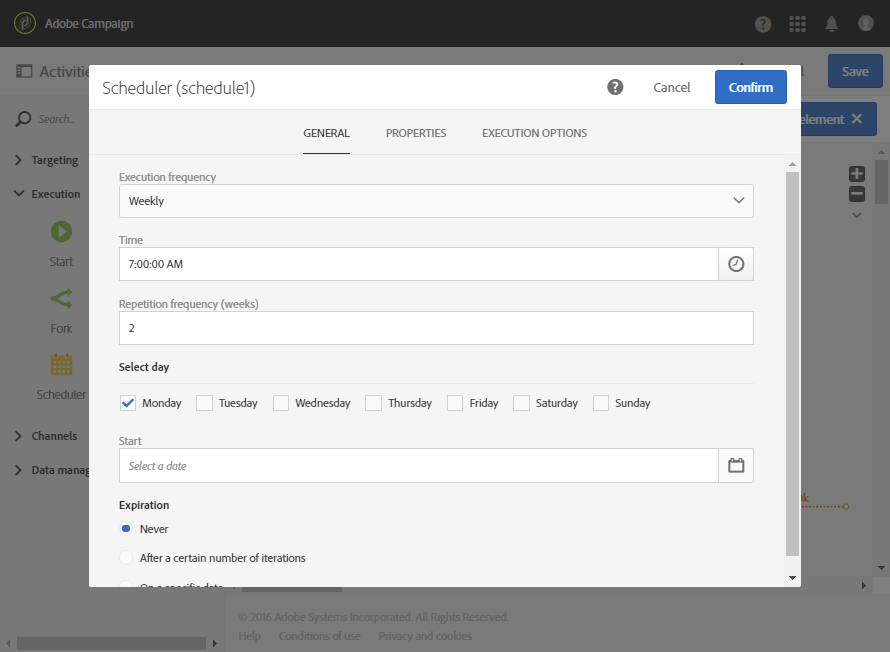Viewport: 890px width, 652px height.
Task: Open the apps grid icon
Action: 797,24
